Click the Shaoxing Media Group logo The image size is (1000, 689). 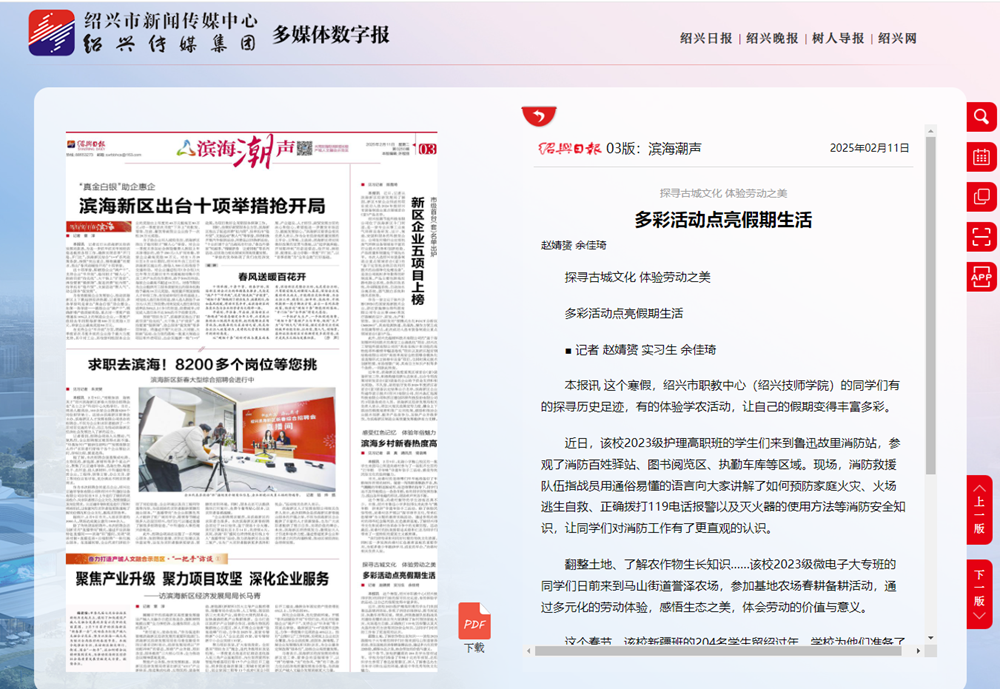52,32
